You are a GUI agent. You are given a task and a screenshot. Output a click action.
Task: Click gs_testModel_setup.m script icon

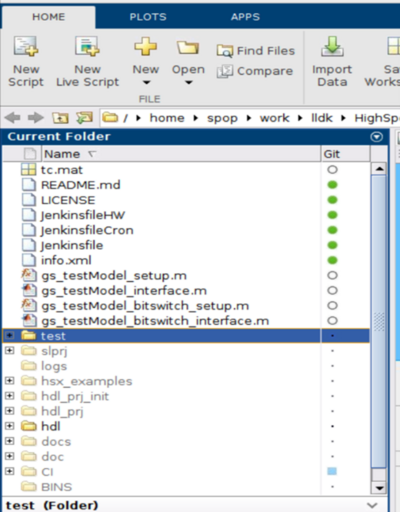coord(29,275)
